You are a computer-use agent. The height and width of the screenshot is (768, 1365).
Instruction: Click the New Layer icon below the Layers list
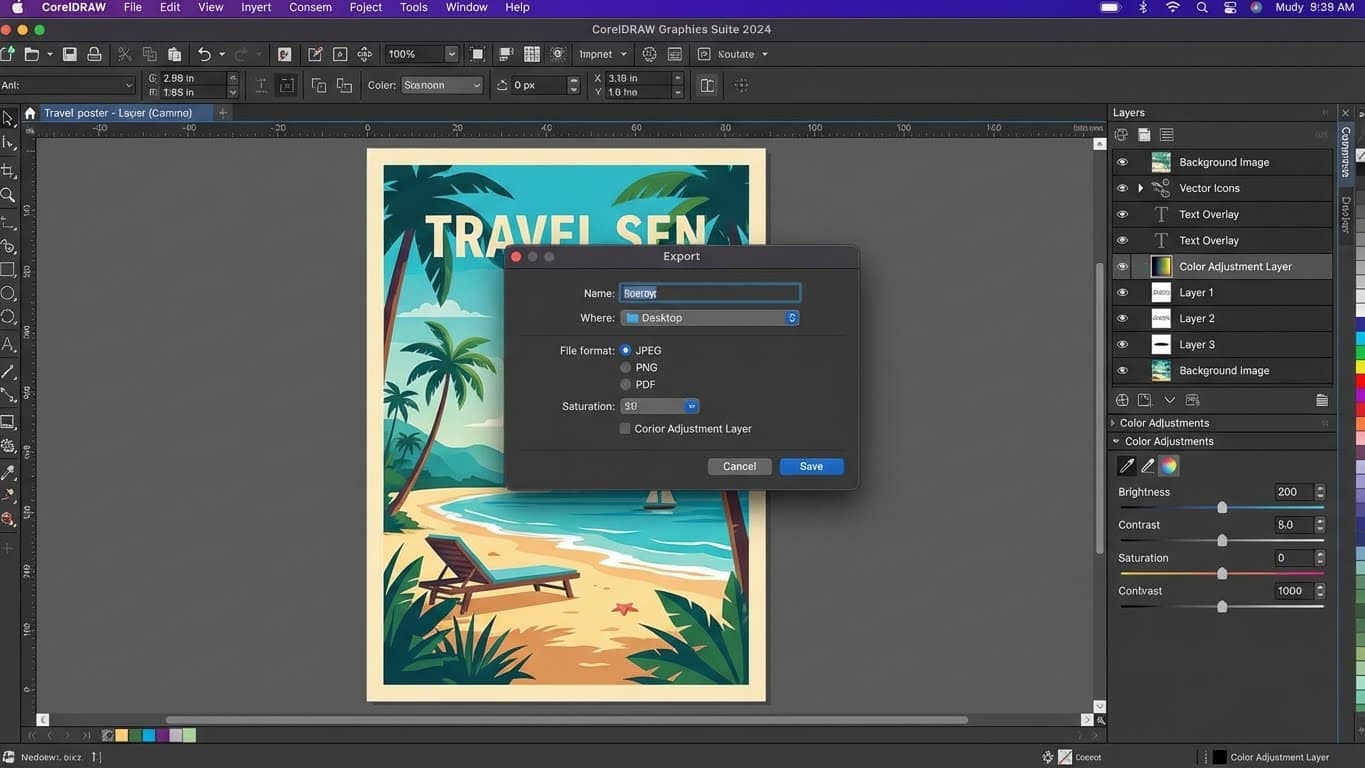point(1122,399)
